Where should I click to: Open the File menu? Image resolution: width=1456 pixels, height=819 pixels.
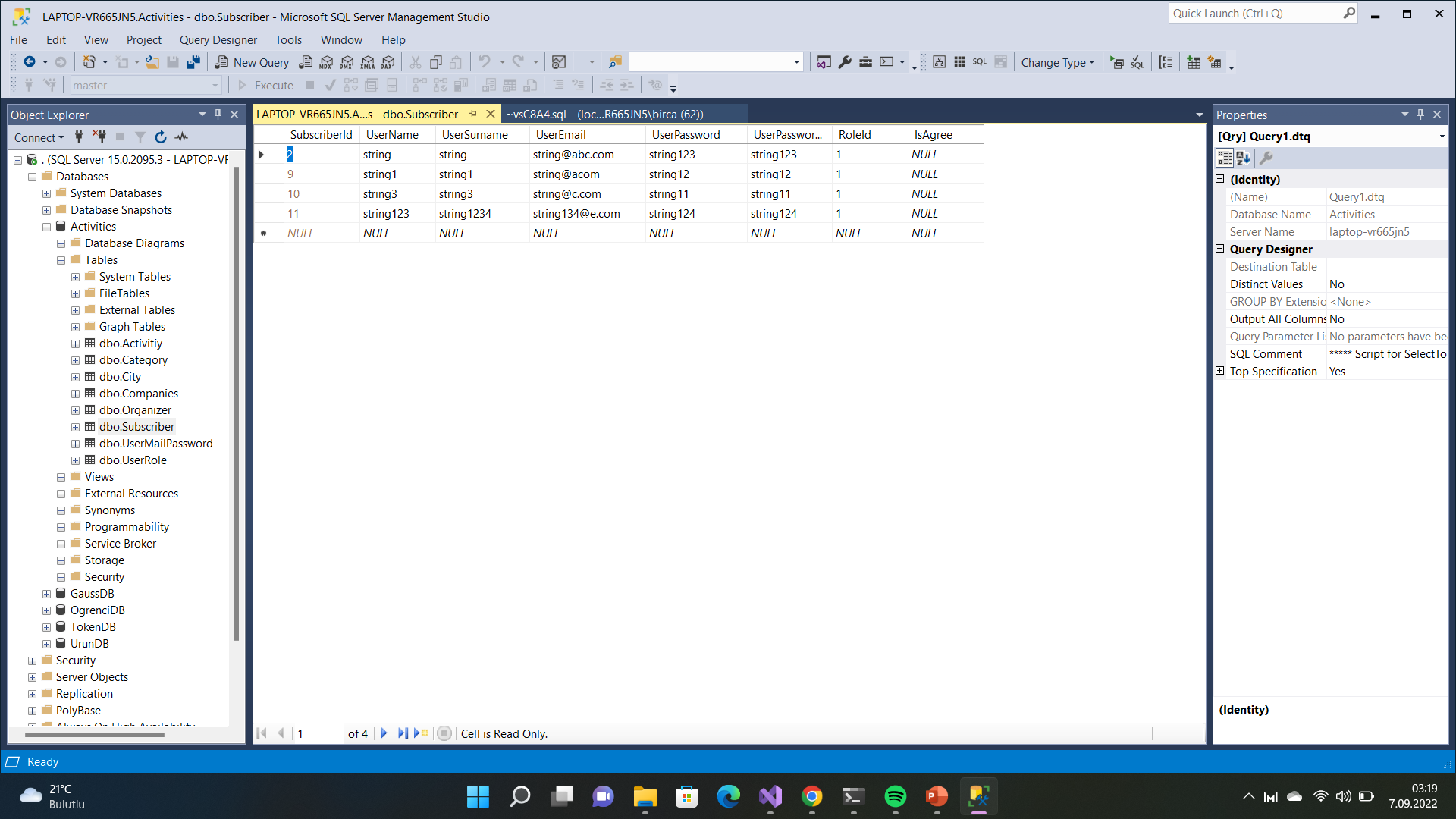[x=19, y=40]
